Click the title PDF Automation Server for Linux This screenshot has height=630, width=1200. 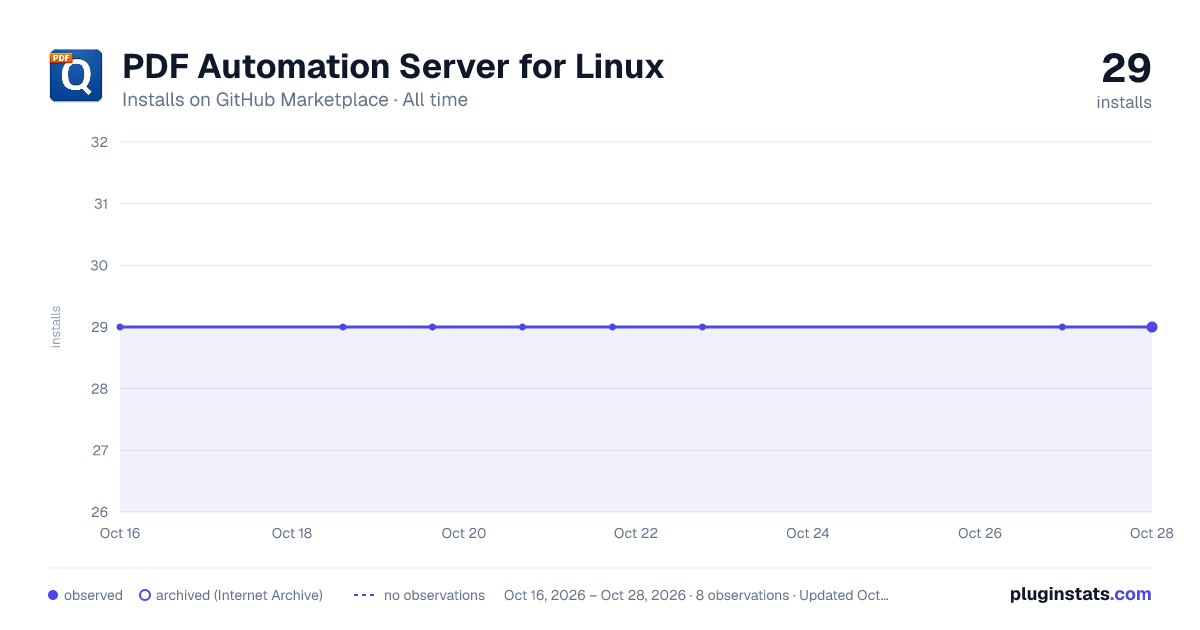pyautogui.click(x=393, y=66)
